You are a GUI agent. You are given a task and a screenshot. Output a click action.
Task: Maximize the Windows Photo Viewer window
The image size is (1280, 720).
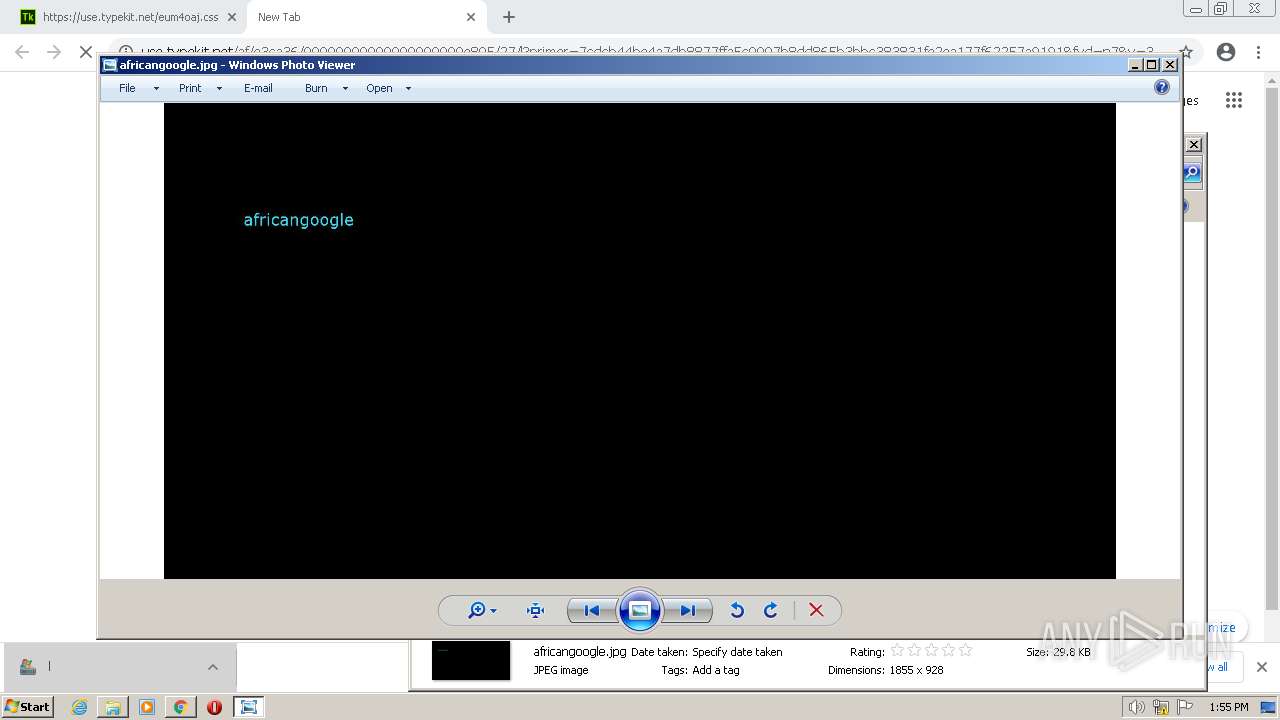click(1152, 65)
